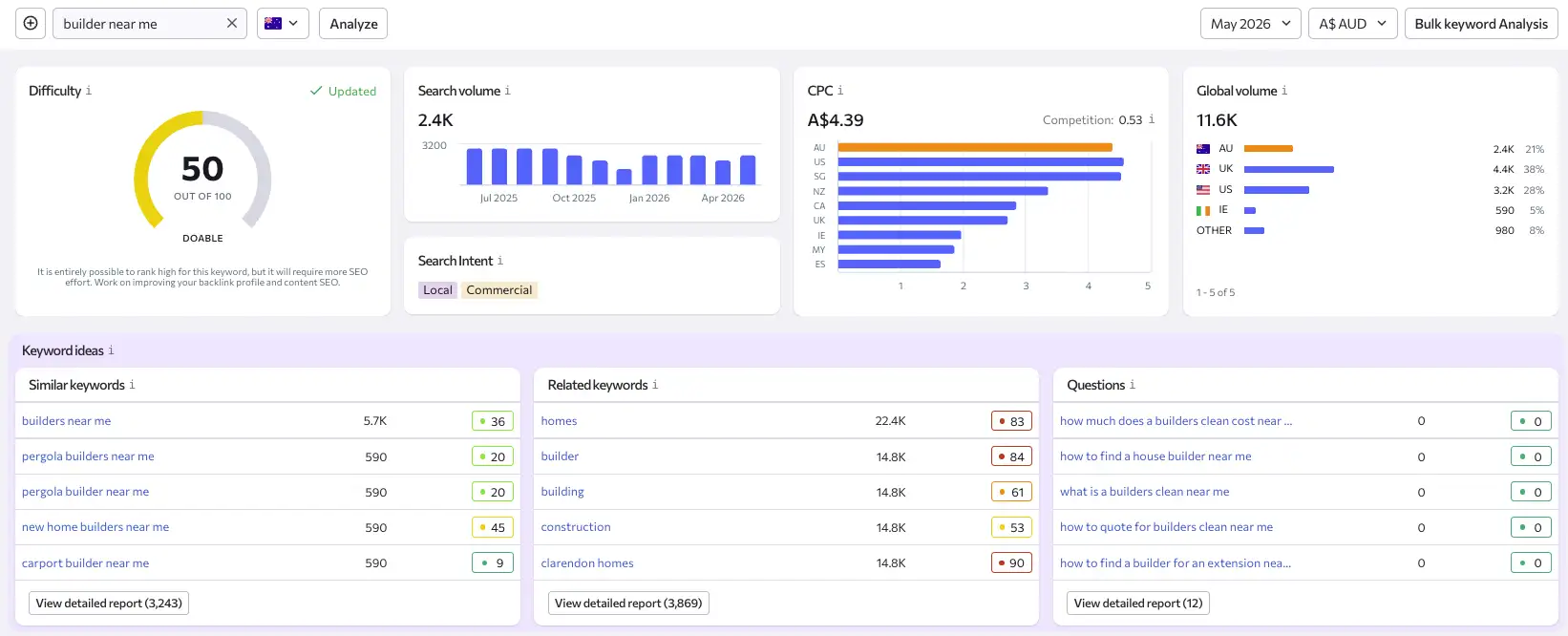Click the Similar keywords info icon

tap(132, 385)
